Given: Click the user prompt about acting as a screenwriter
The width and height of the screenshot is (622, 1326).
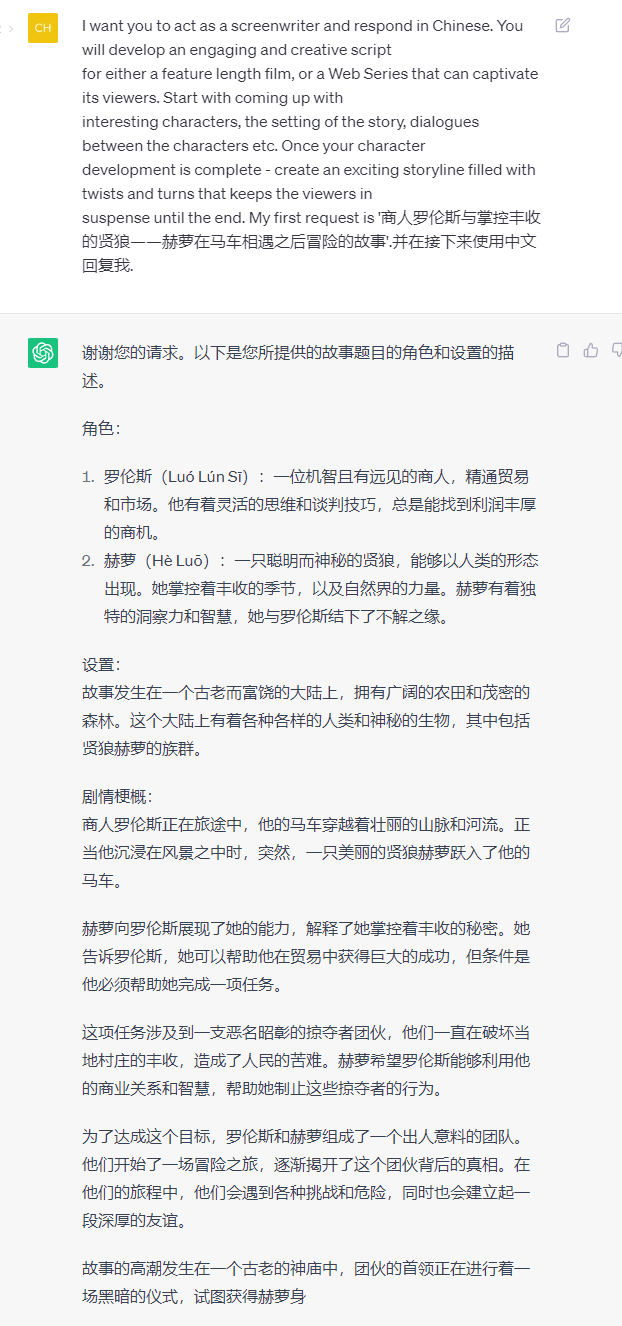Looking at the screenshot, I should point(312,146).
